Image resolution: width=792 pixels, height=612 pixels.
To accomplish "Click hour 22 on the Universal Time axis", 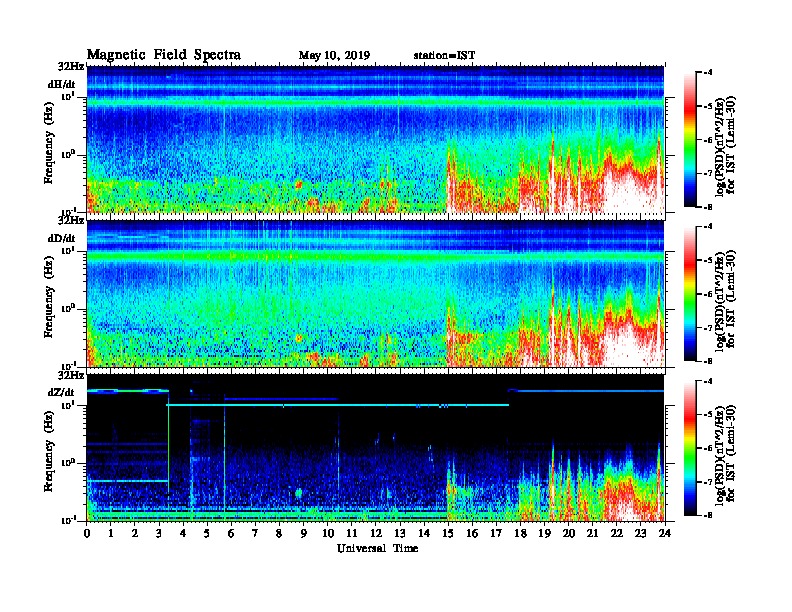I will (617, 533).
